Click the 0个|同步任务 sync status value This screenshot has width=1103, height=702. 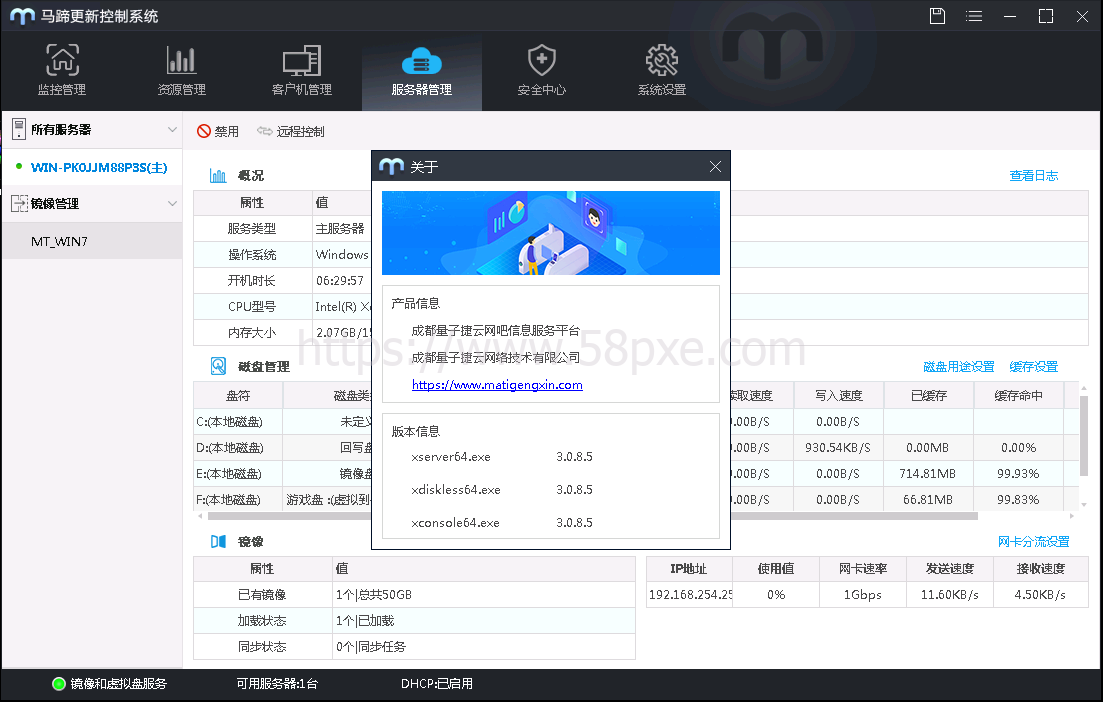point(371,647)
